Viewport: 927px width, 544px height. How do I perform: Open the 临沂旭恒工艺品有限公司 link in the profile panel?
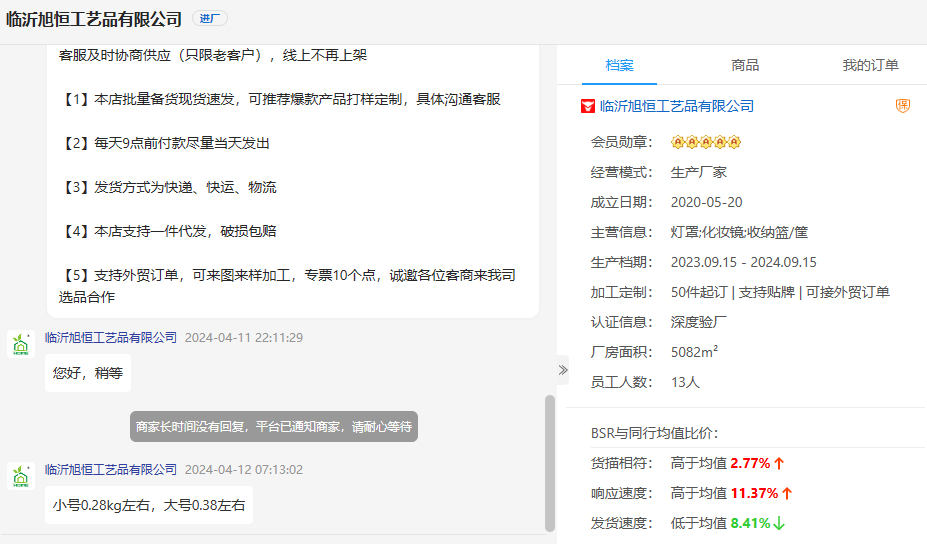(676, 106)
